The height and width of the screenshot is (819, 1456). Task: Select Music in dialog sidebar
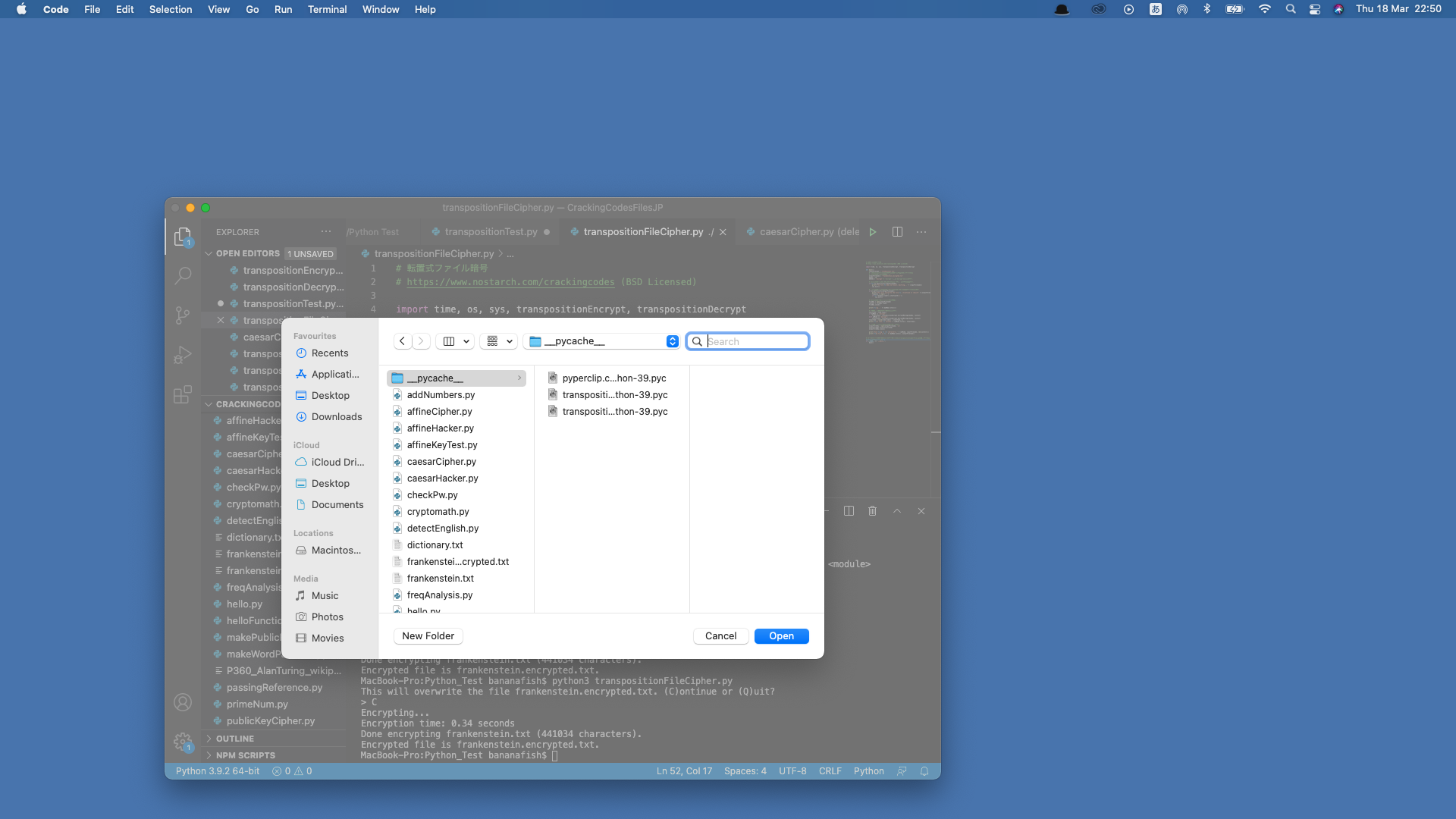click(x=330, y=596)
